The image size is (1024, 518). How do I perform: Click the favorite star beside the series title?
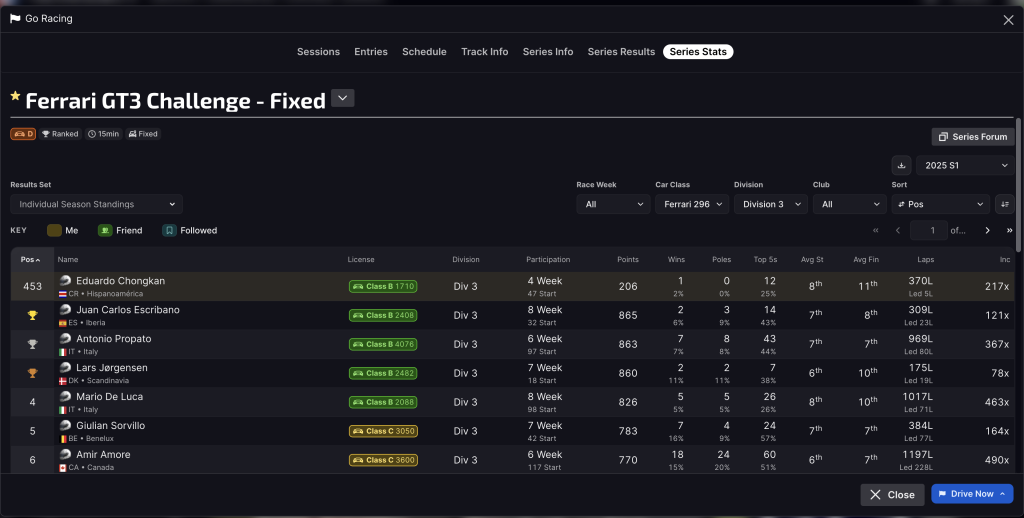point(15,98)
